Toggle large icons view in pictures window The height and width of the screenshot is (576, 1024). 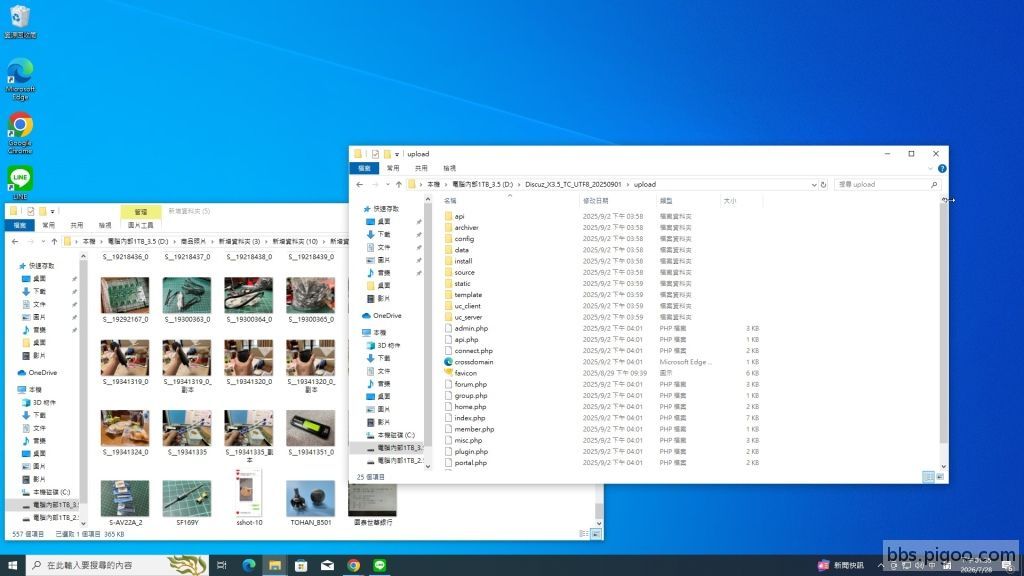[596, 534]
